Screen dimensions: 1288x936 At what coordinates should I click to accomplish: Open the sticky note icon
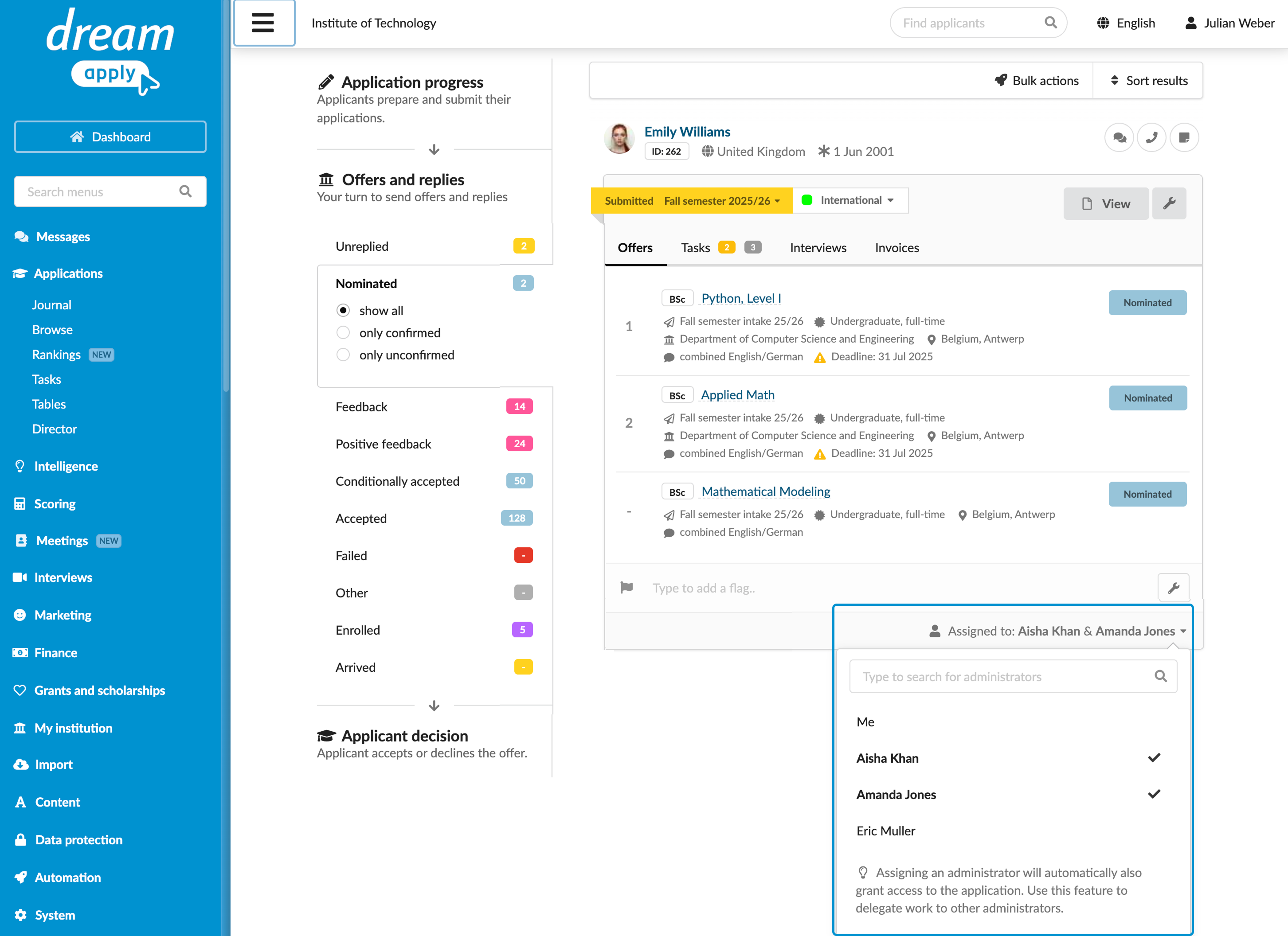pyautogui.click(x=1184, y=138)
